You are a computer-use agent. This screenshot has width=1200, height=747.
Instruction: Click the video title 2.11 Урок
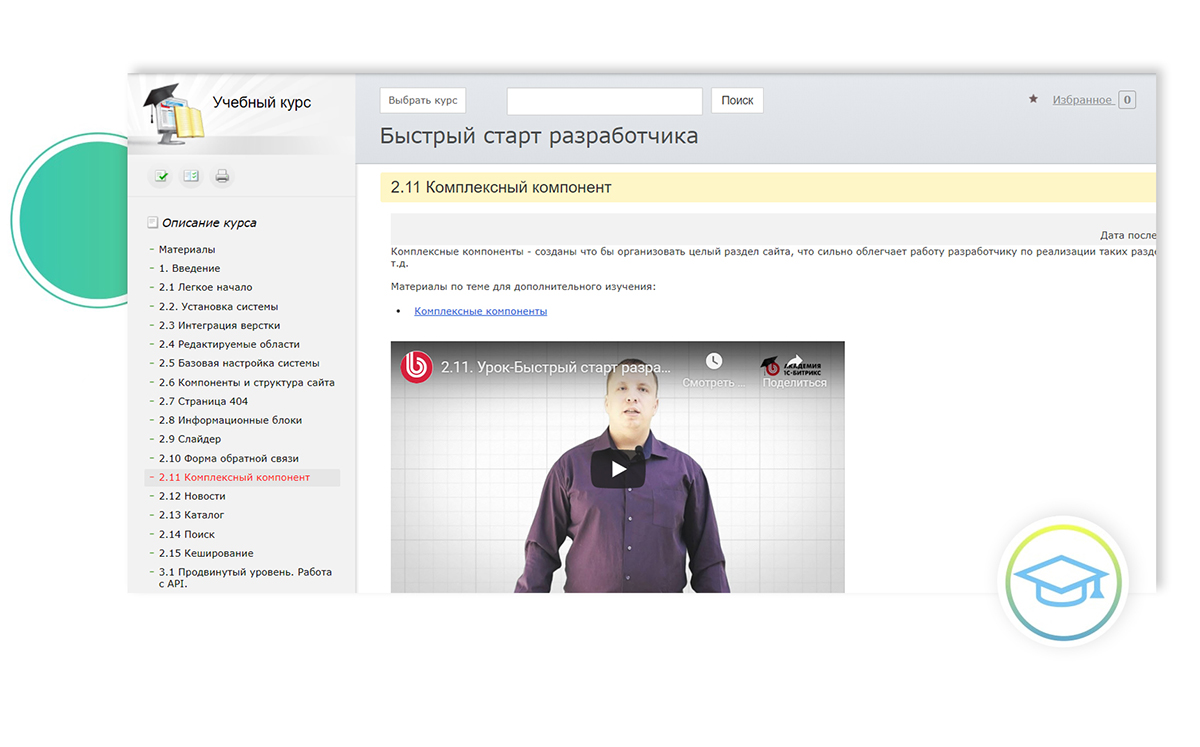pyautogui.click(x=555, y=366)
